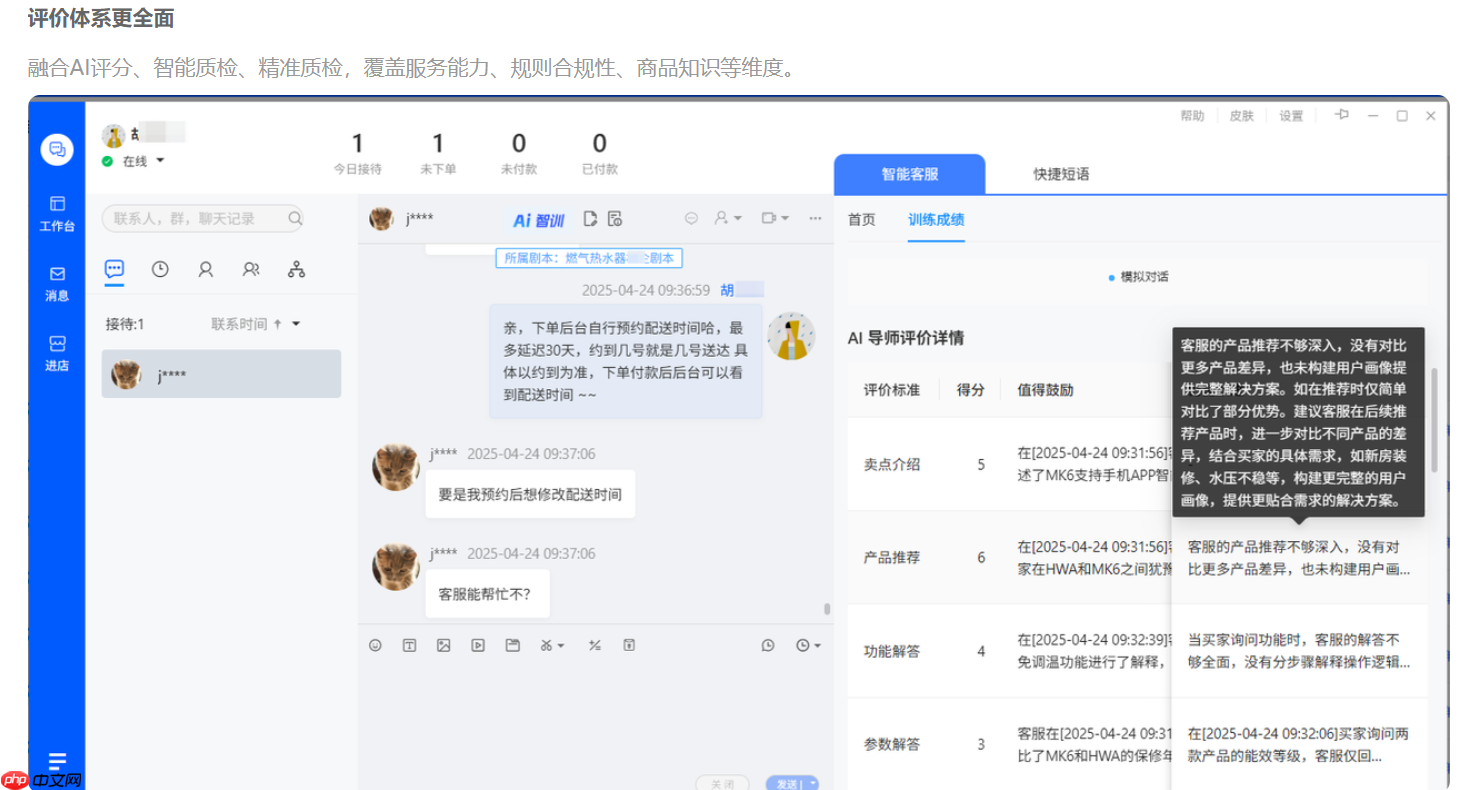
Task: Open the video call dropdown arrow
Action: (787, 218)
